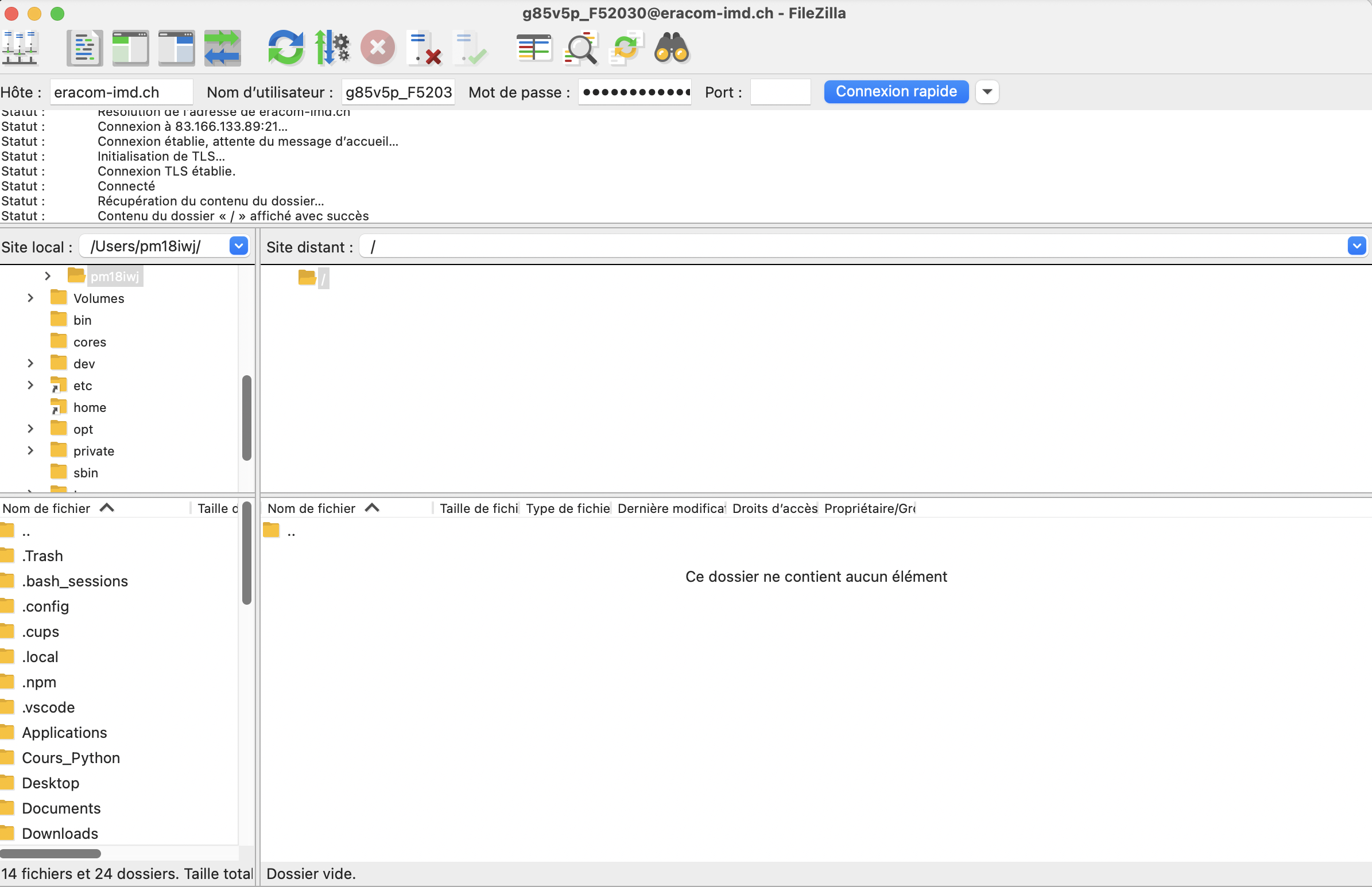Select Cours_Python folder in local list
The height and width of the screenshot is (887, 1372).
point(70,758)
